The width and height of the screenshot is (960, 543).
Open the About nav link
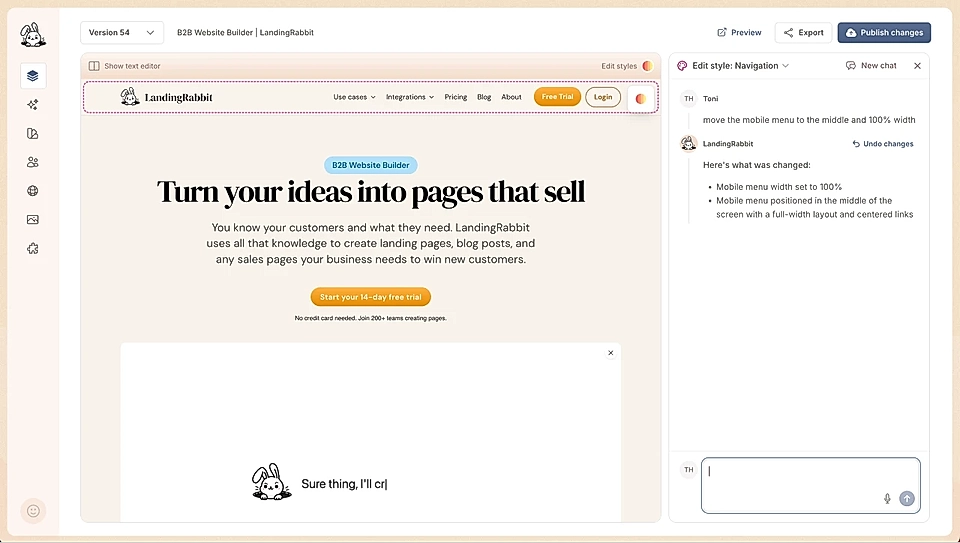[511, 97]
